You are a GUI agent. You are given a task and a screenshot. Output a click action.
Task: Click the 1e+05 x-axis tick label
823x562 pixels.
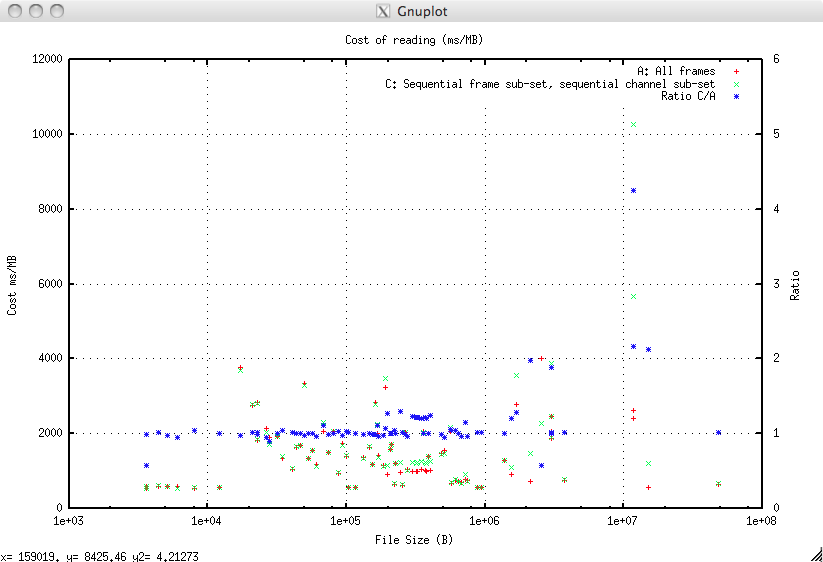346,521
